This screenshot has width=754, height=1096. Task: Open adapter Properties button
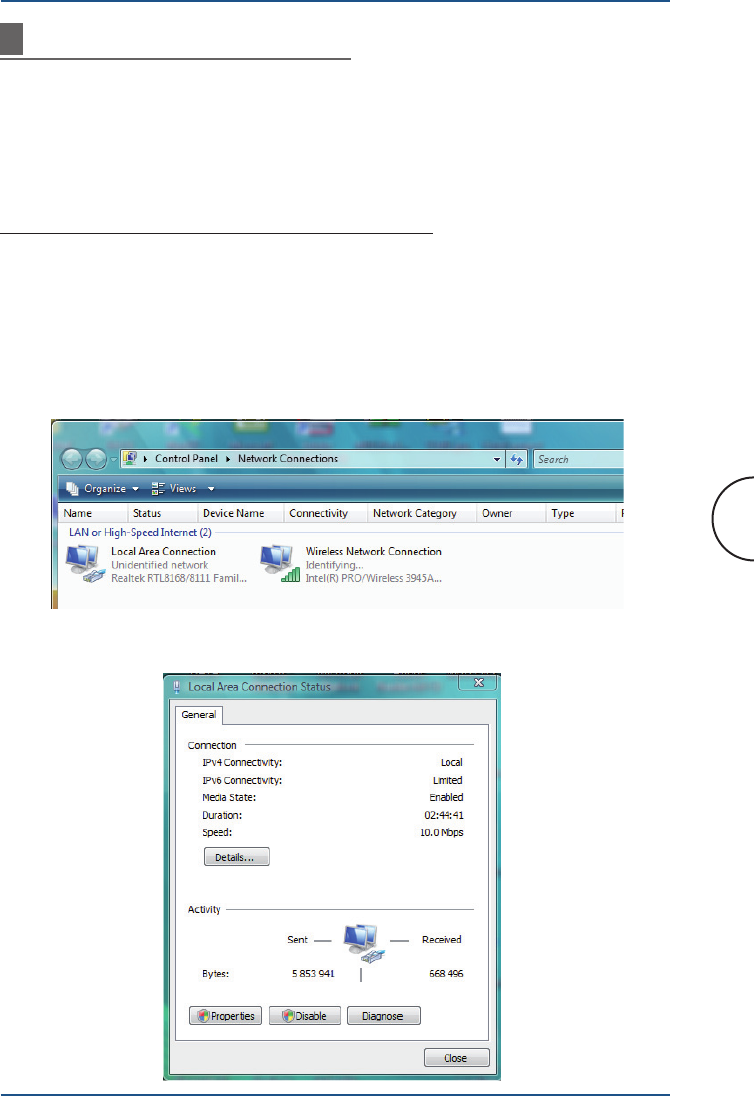pyautogui.click(x=225, y=1016)
